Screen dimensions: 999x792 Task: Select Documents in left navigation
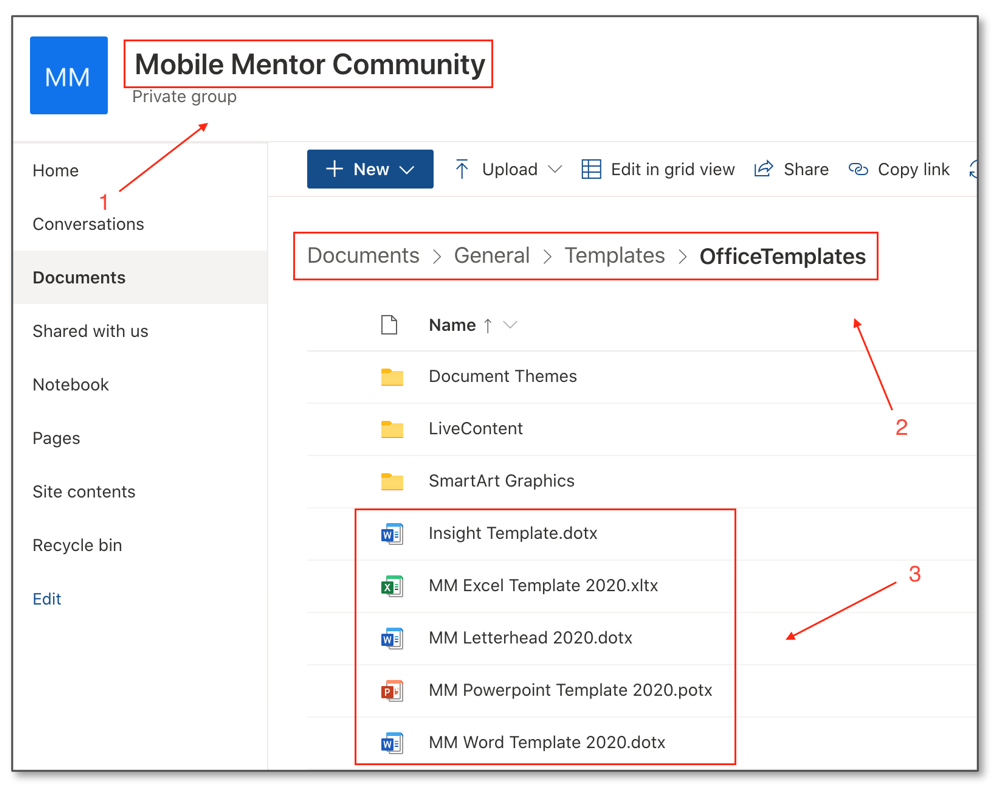pos(79,277)
